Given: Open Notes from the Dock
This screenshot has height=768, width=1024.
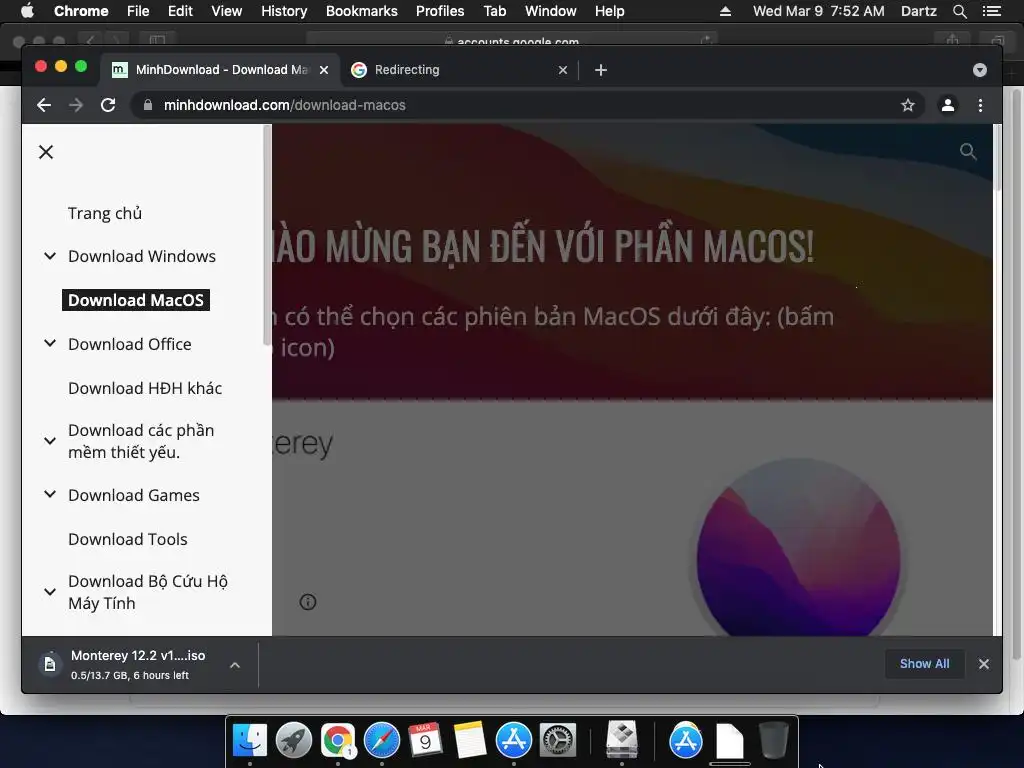Looking at the screenshot, I should (x=470, y=740).
